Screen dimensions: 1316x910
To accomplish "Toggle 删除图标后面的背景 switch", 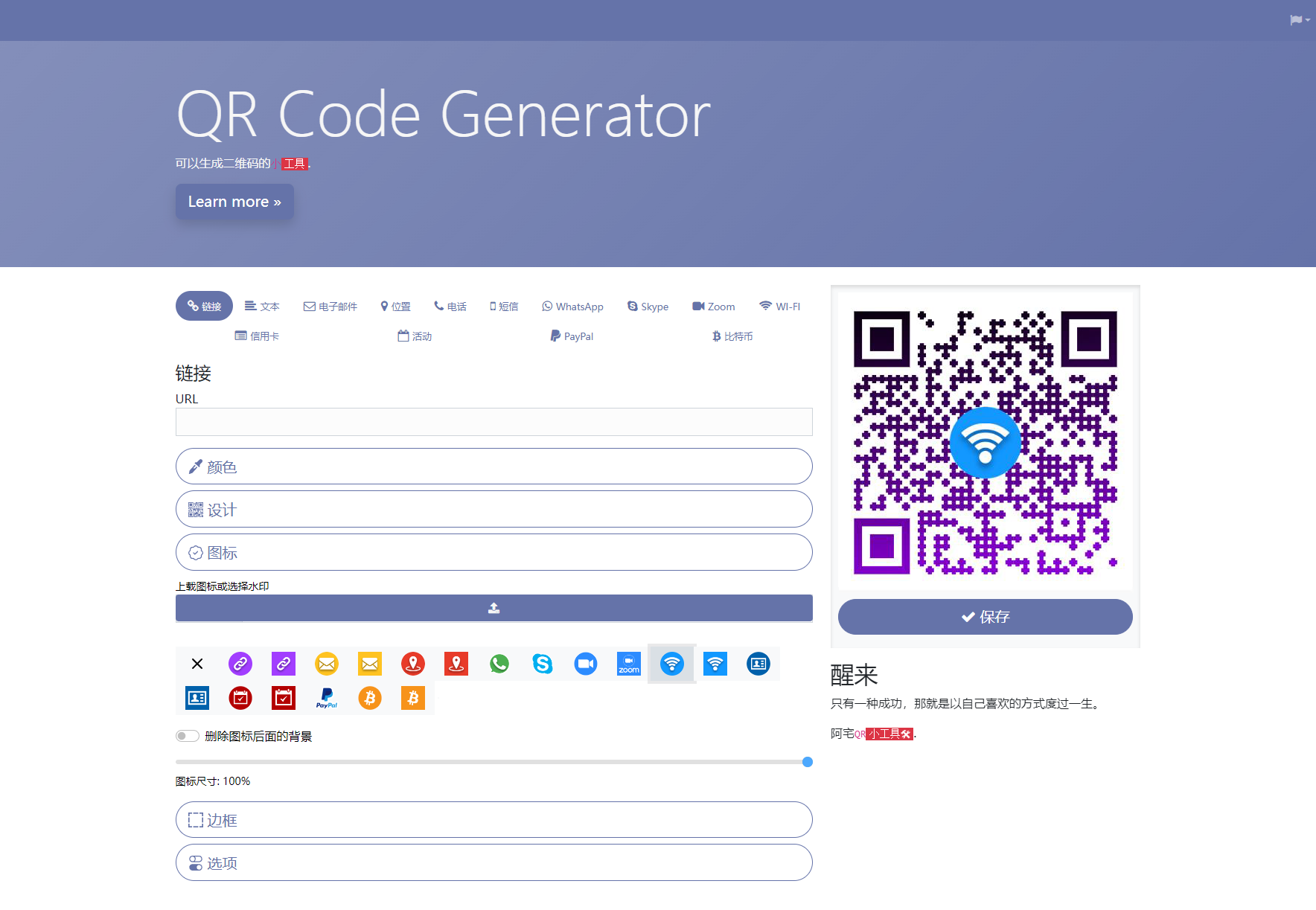I will (188, 736).
